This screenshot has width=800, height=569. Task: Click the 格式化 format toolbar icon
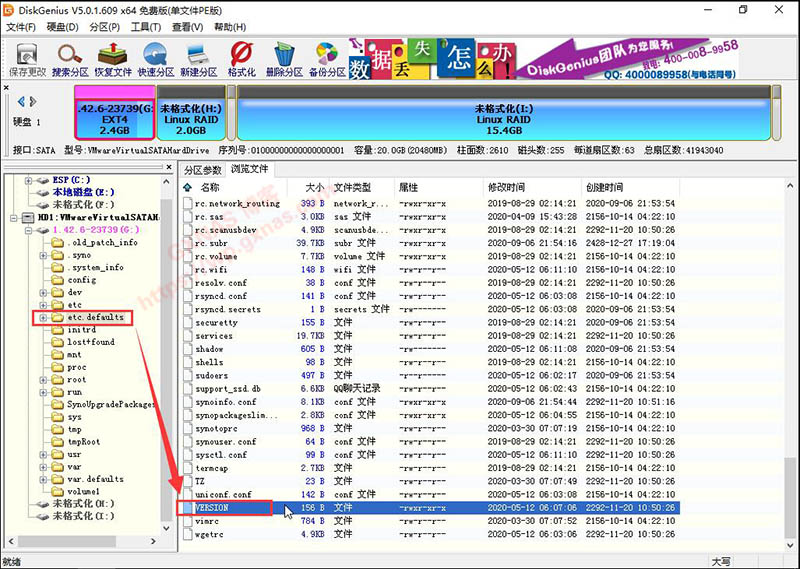[x=242, y=59]
